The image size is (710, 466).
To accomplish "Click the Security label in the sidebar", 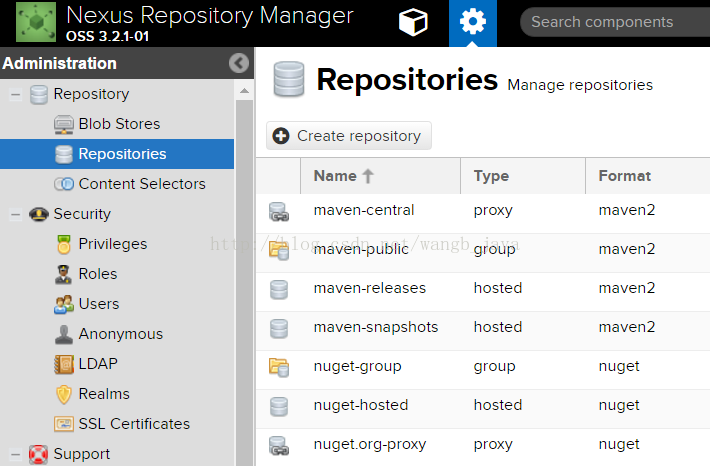I will point(82,214).
